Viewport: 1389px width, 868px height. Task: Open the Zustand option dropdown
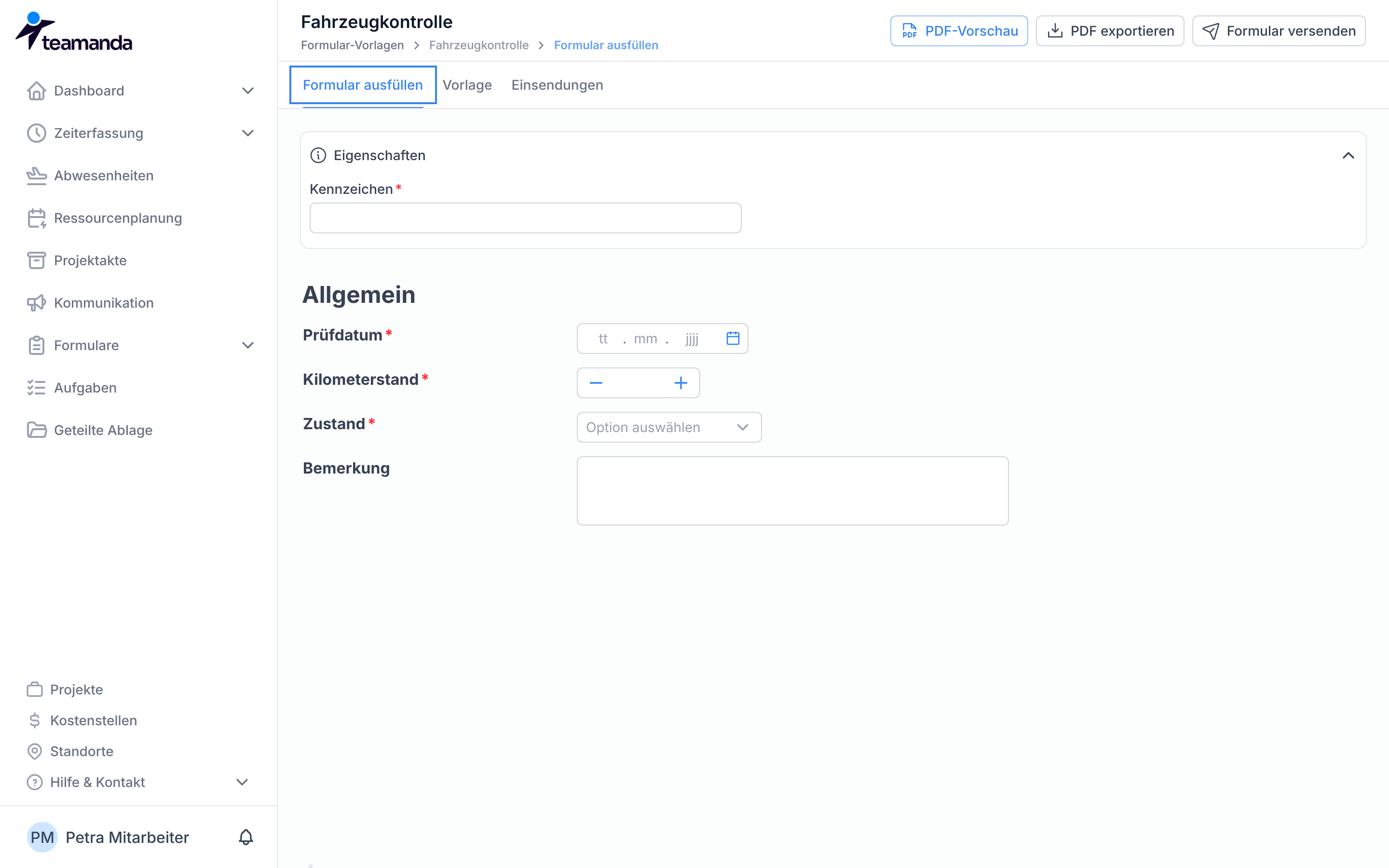(669, 428)
